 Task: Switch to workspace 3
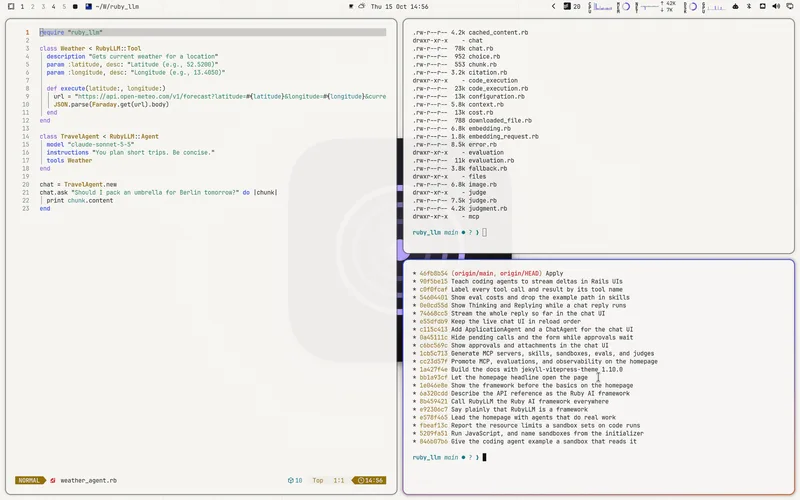pyautogui.click(x=43, y=7)
